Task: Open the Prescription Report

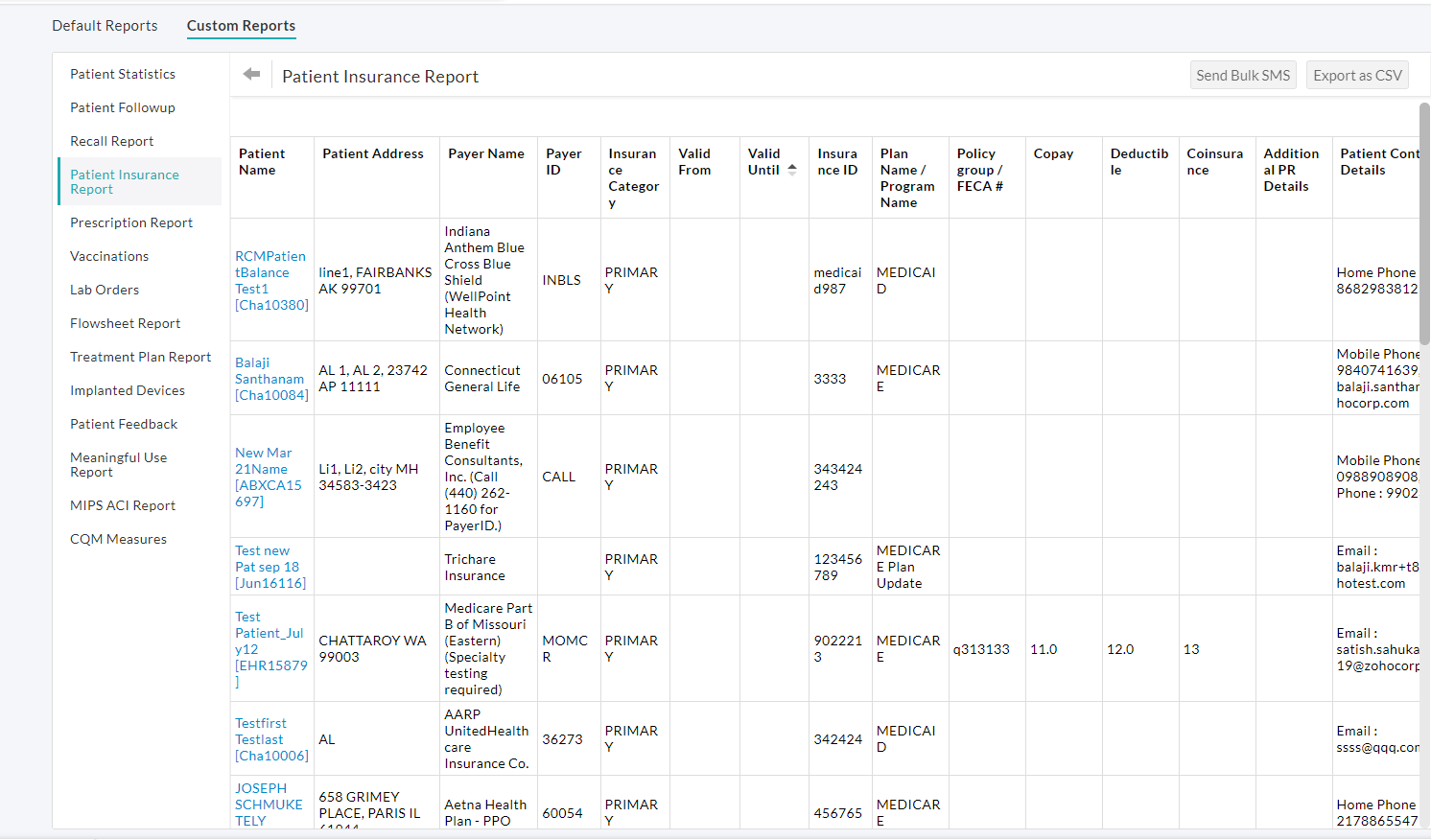Action: [130, 222]
